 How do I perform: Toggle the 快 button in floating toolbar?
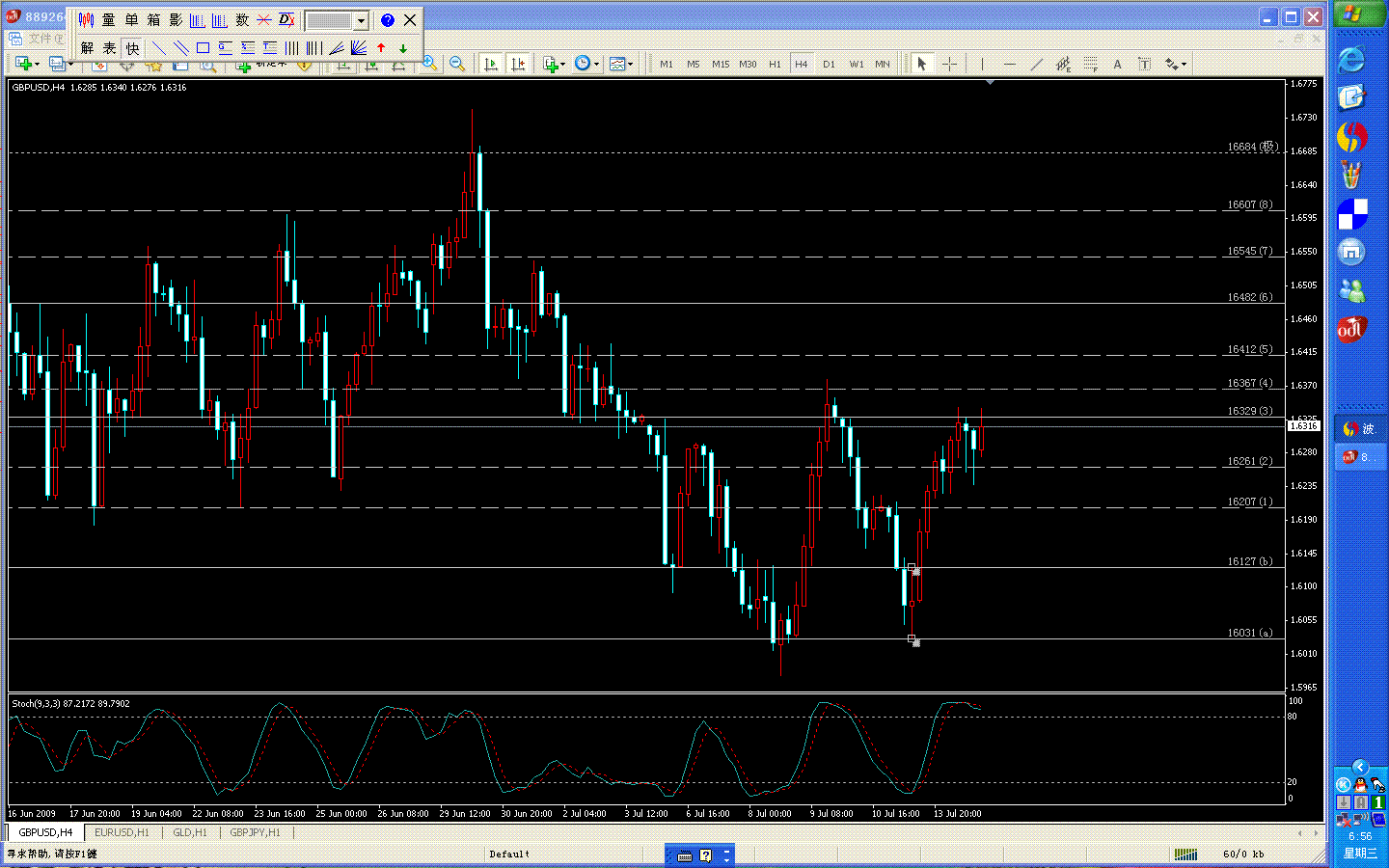click(x=132, y=48)
